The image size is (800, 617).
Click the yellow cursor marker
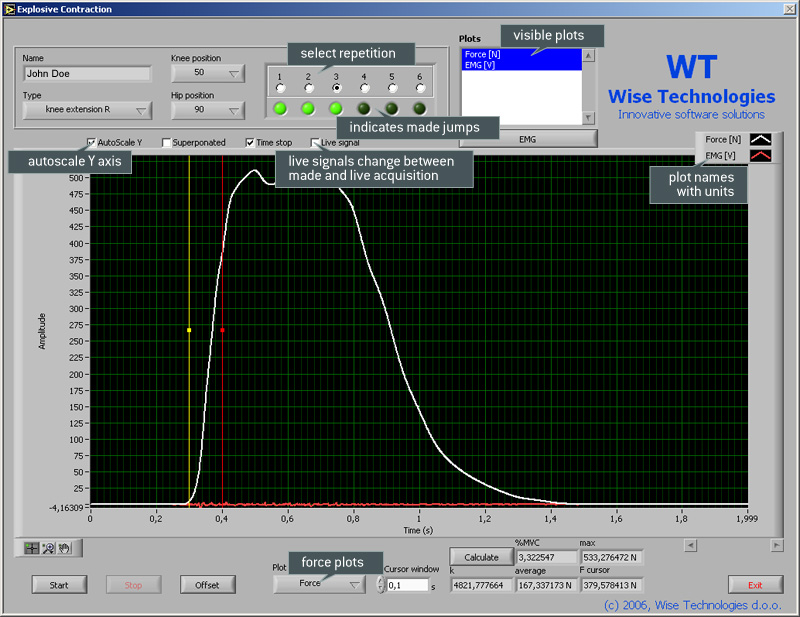189,330
